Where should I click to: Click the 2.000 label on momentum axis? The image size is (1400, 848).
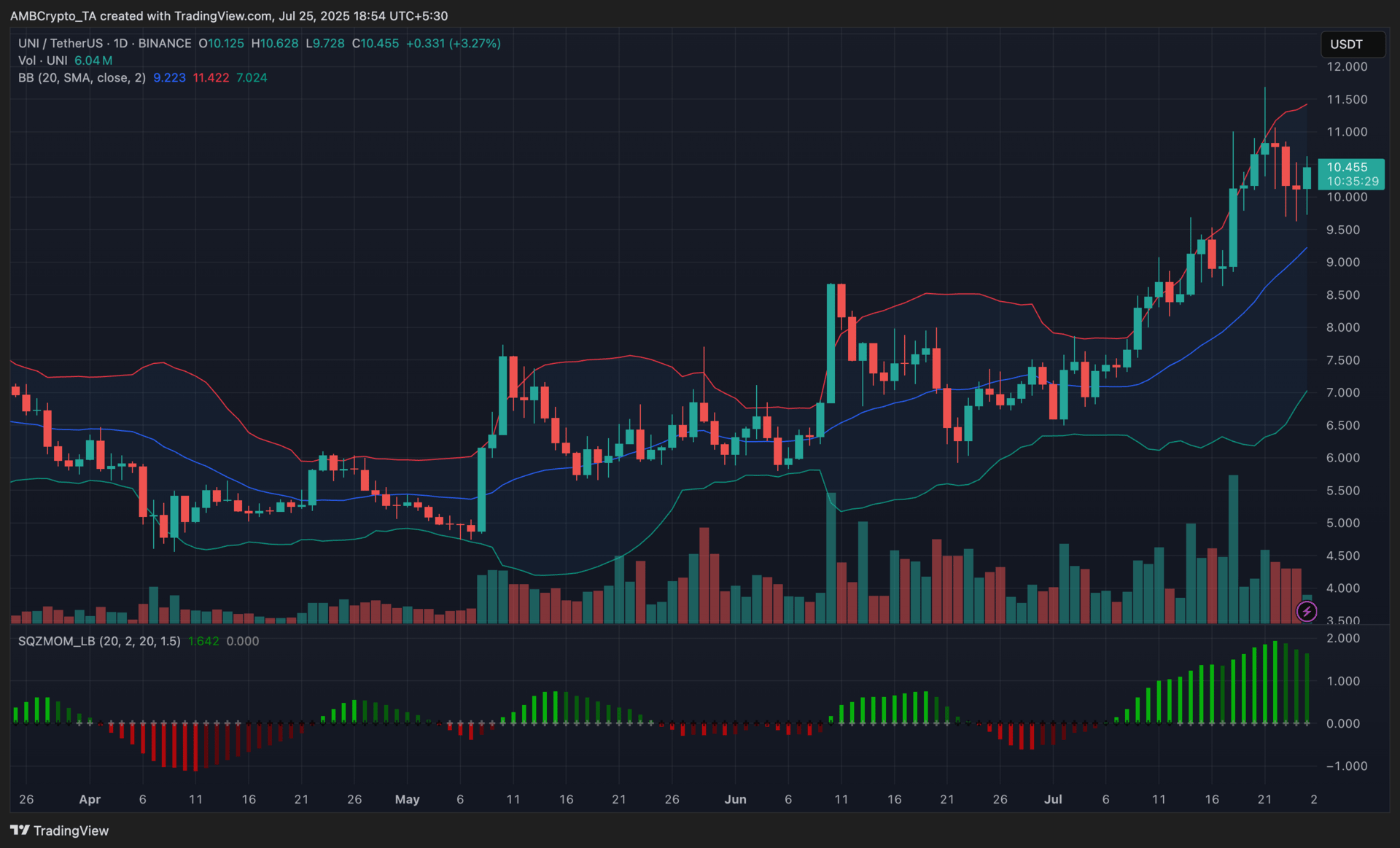[1343, 638]
